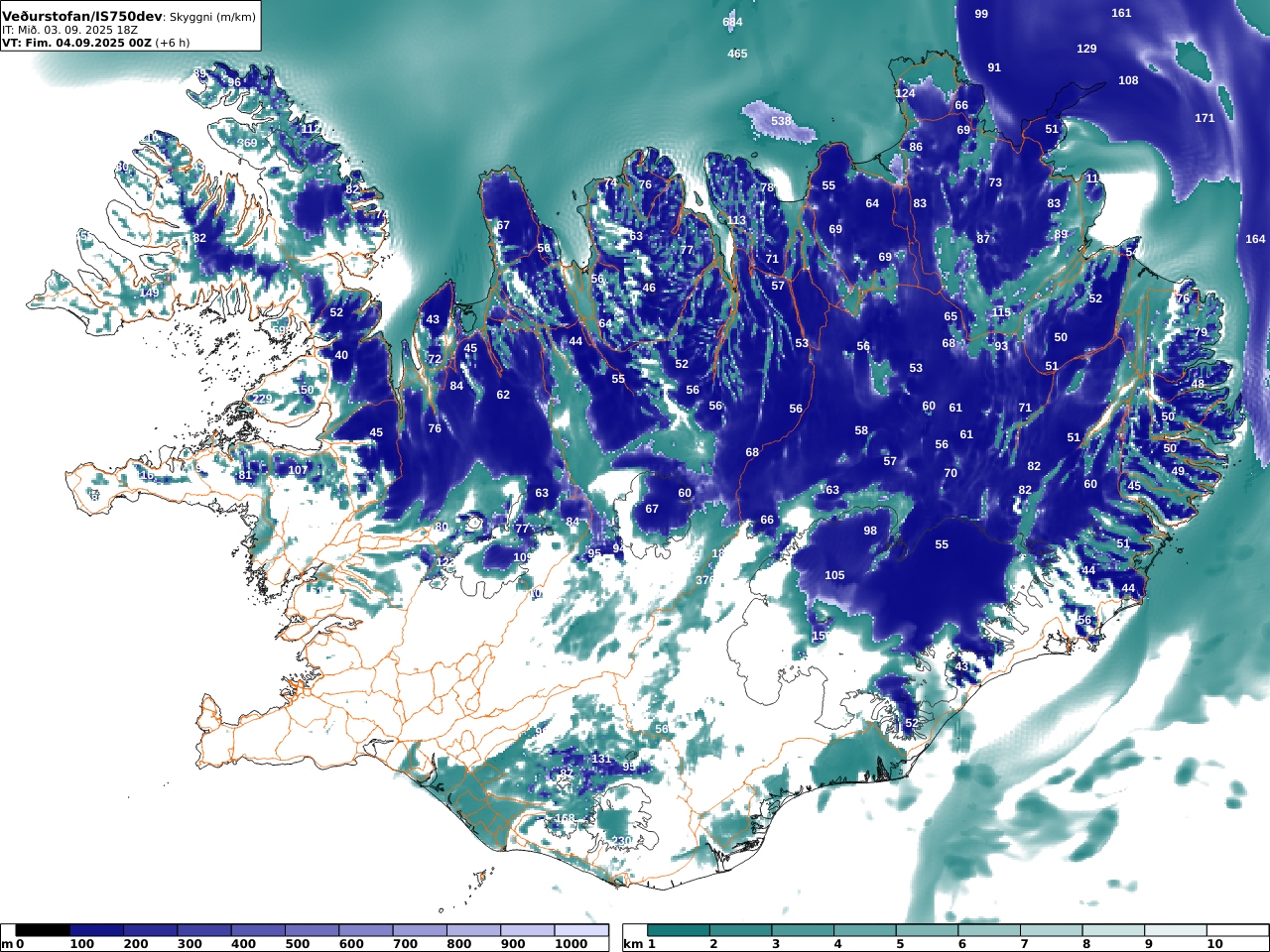Image resolution: width=1270 pixels, height=952 pixels.
Task: Click the Veðurstofan/IS750dev title text
Action: 82,17
